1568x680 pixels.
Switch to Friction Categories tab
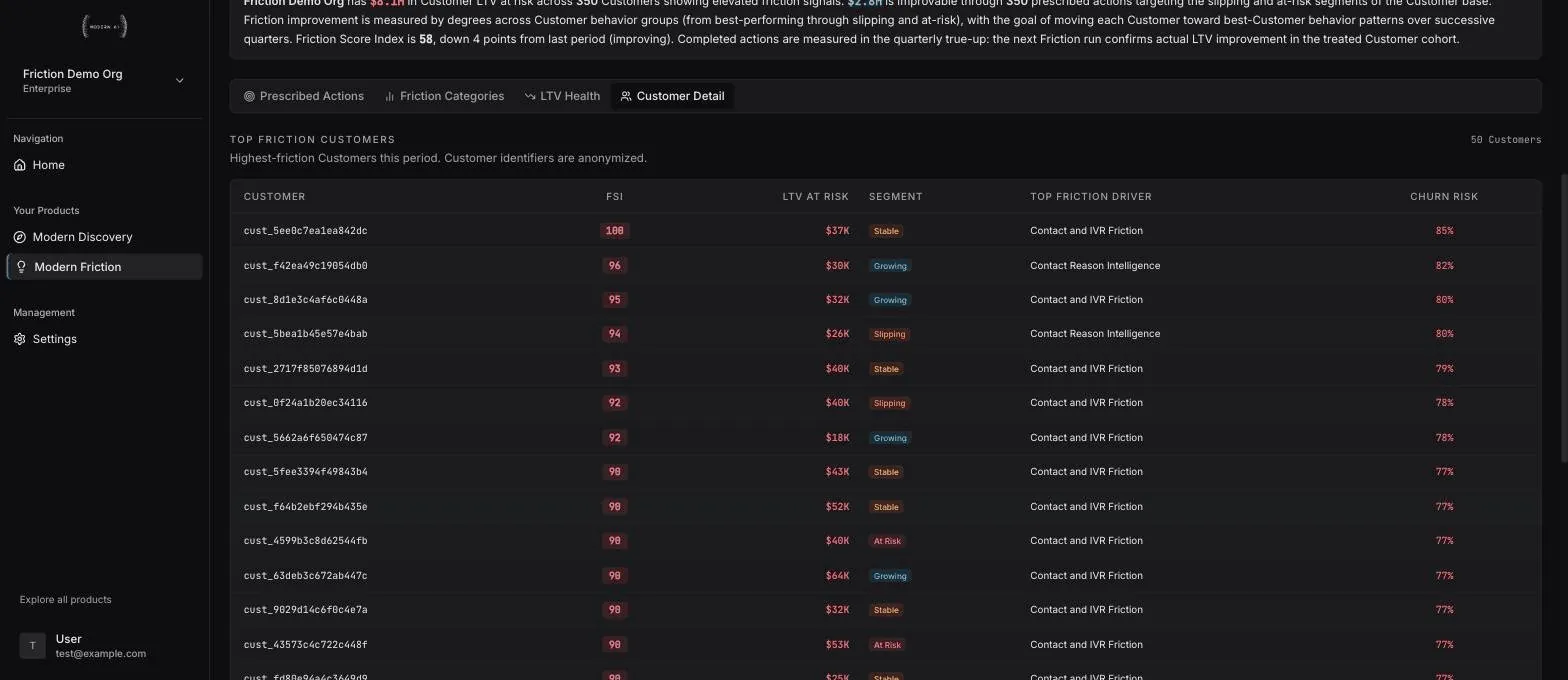(444, 96)
